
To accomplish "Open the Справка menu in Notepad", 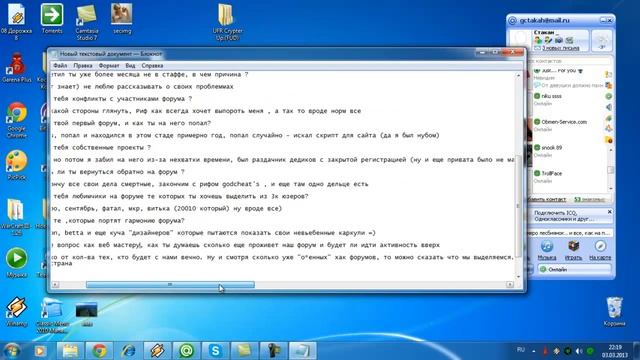I will point(152,65).
